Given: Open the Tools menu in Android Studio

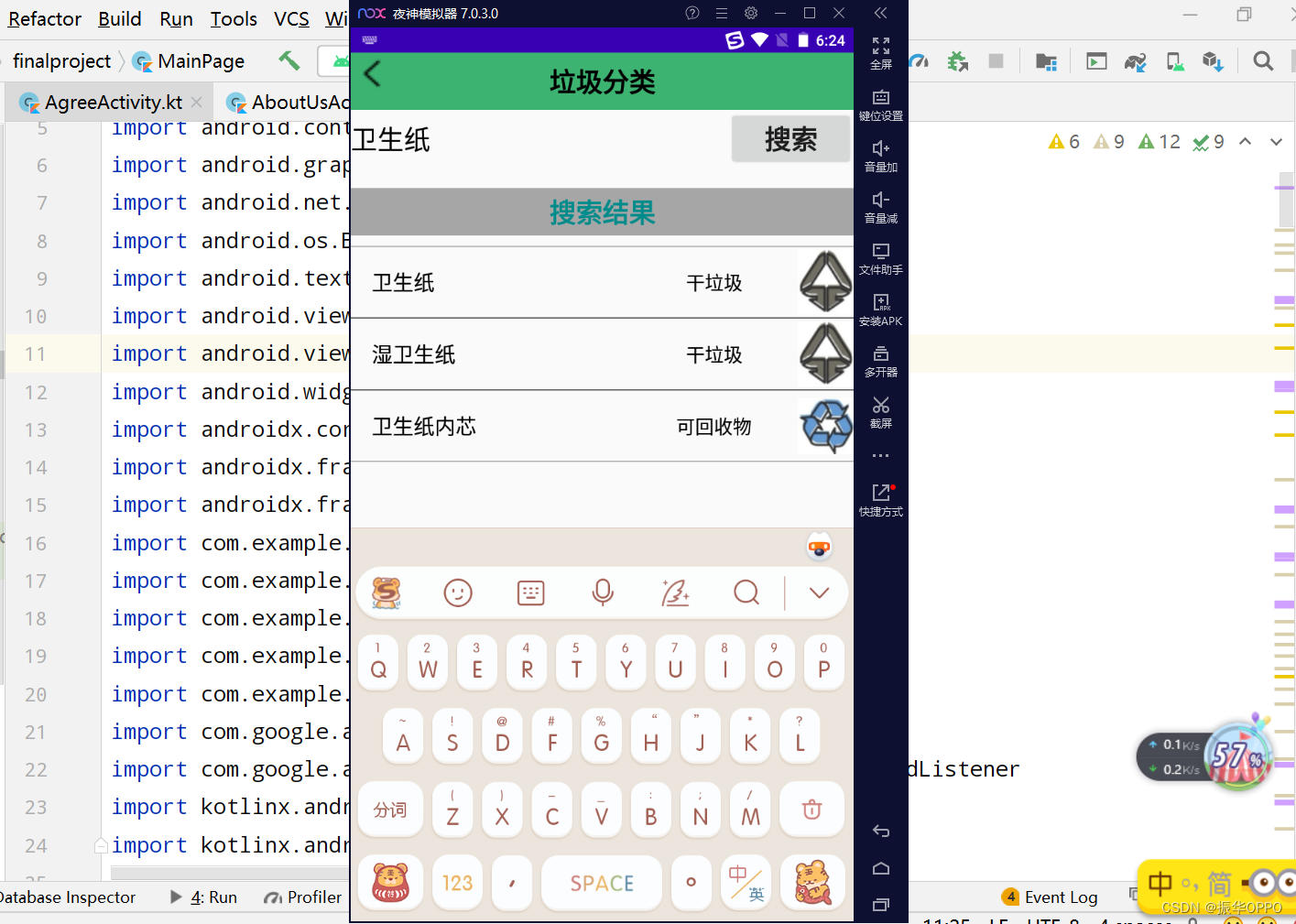Looking at the screenshot, I should click(234, 18).
